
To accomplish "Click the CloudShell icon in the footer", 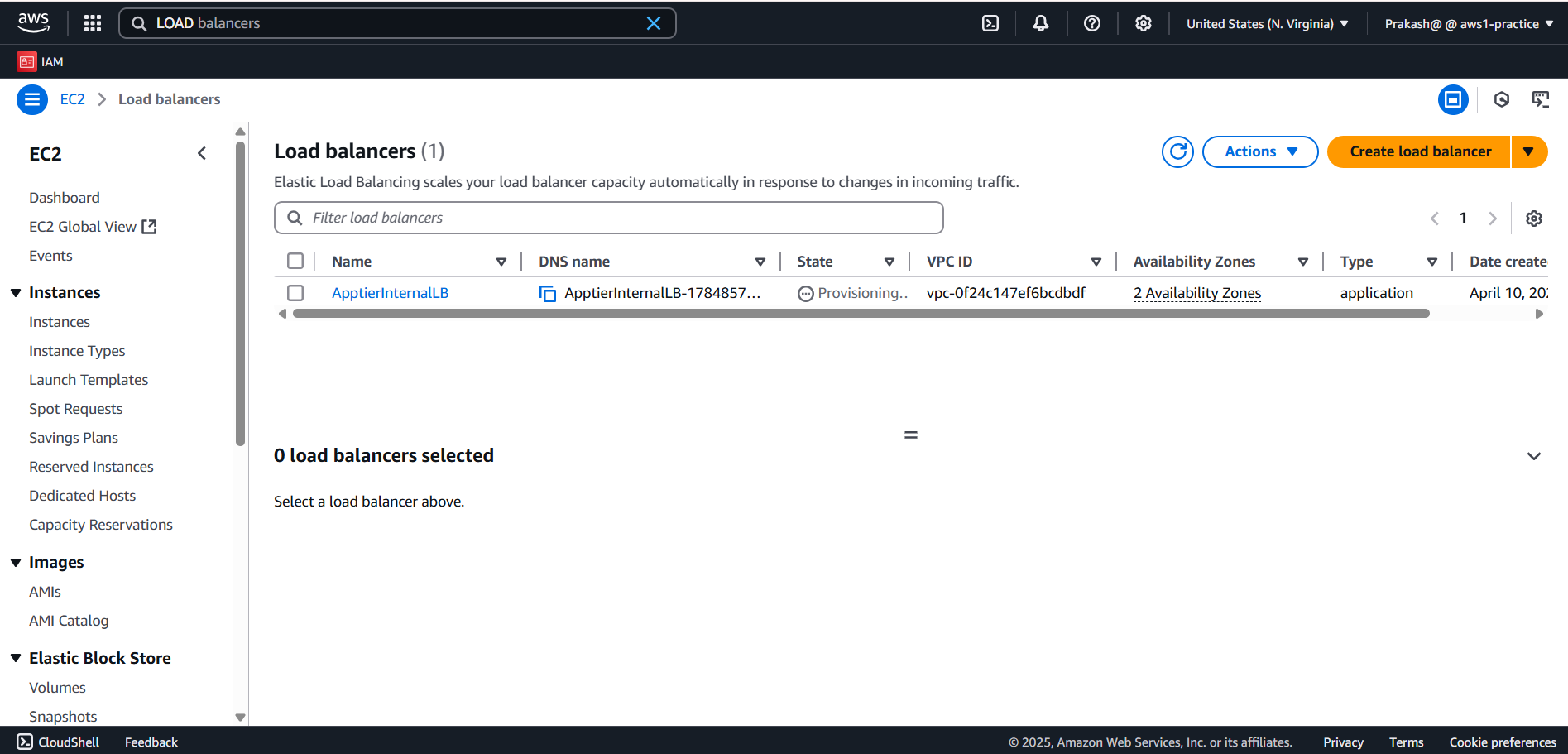I will click(25, 742).
